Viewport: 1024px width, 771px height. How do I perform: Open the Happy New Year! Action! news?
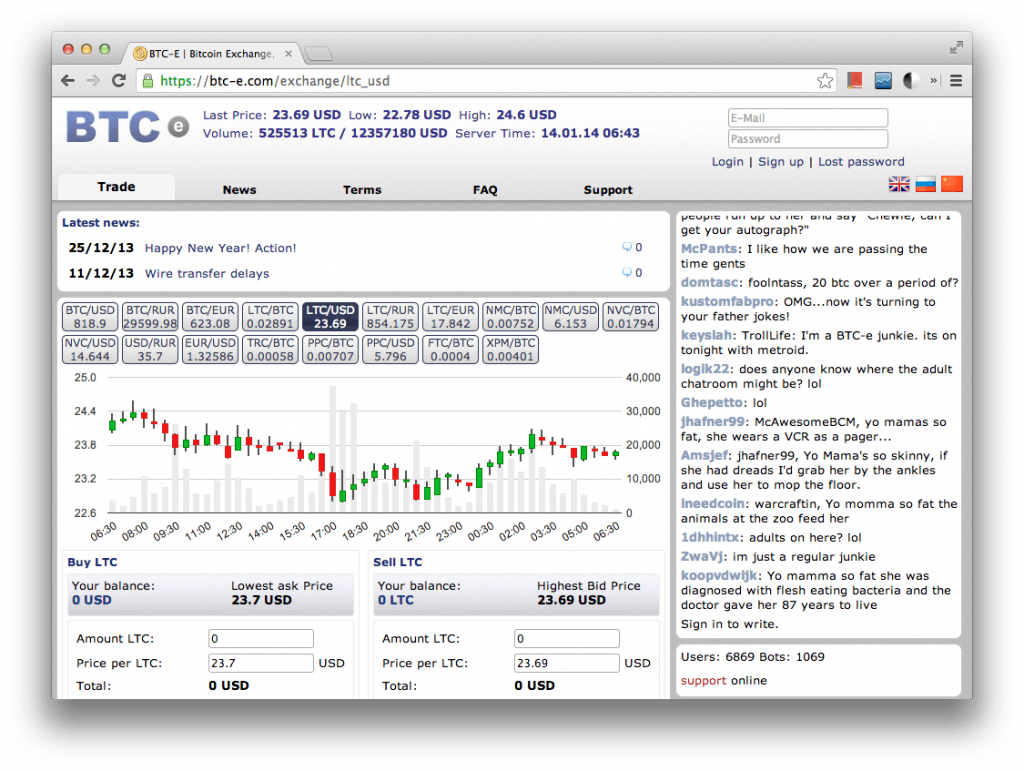[x=220, y=248]
